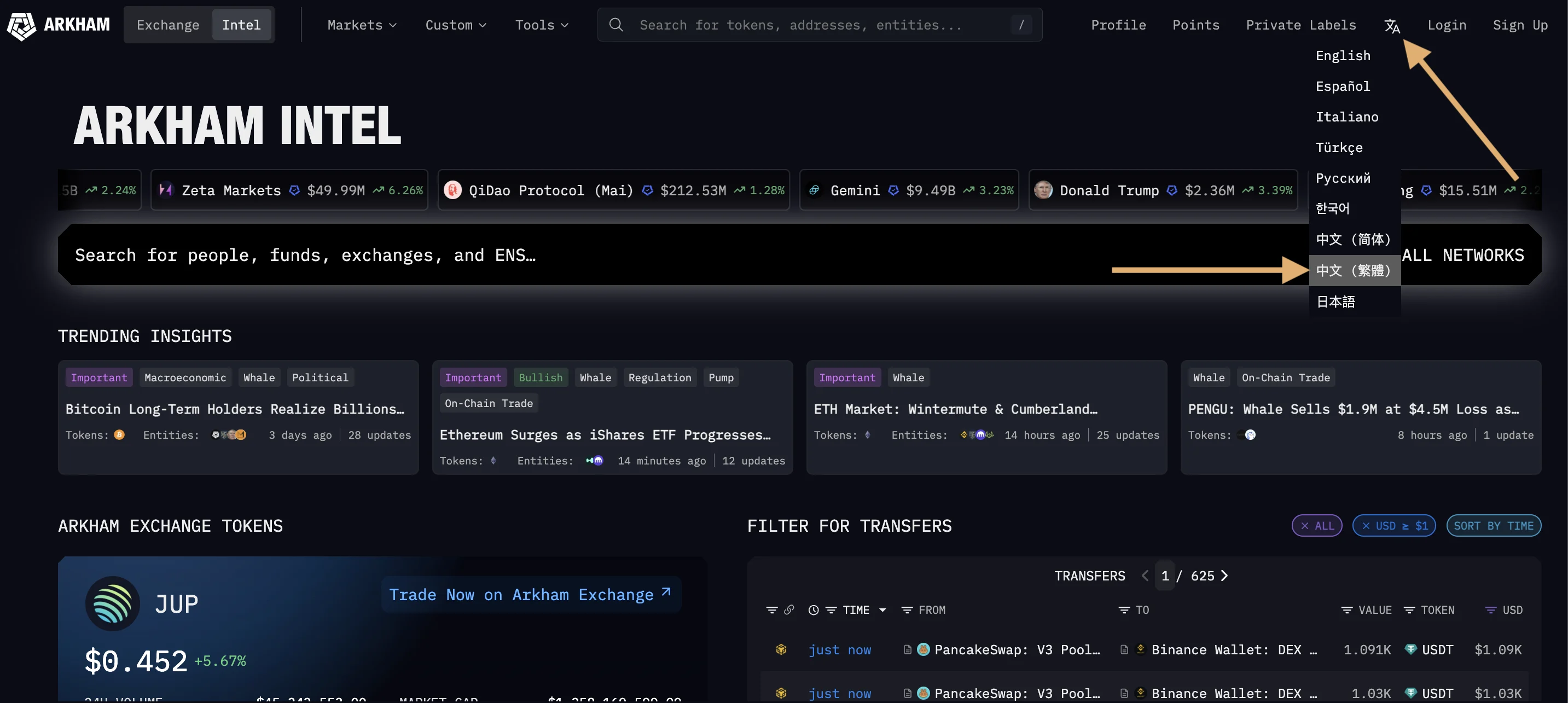Click the Login button
The height and width of the screenshot is (703, 1568).
coord(1447,25)
